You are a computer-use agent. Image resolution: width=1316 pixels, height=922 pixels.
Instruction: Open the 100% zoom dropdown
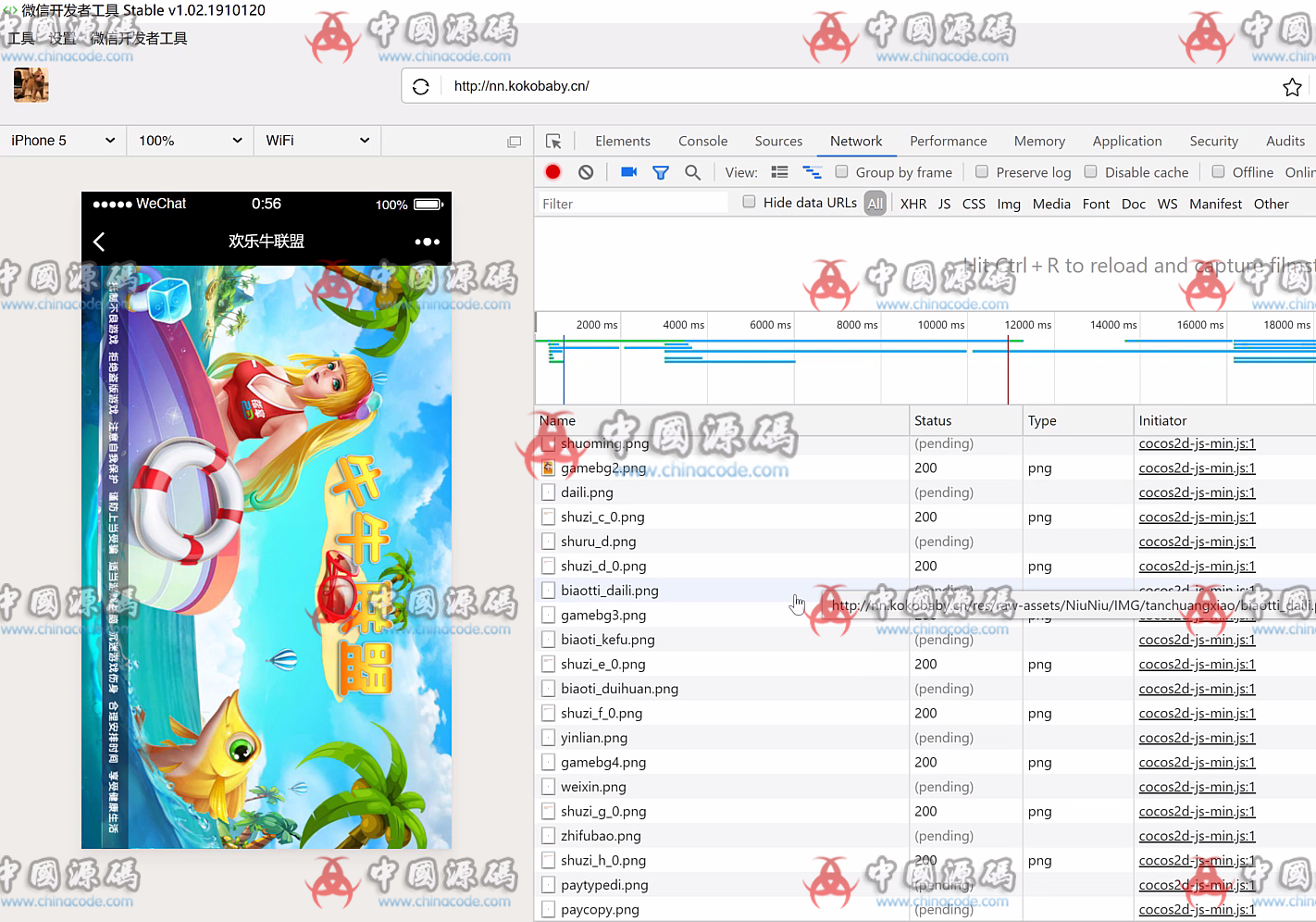[190, 141]
